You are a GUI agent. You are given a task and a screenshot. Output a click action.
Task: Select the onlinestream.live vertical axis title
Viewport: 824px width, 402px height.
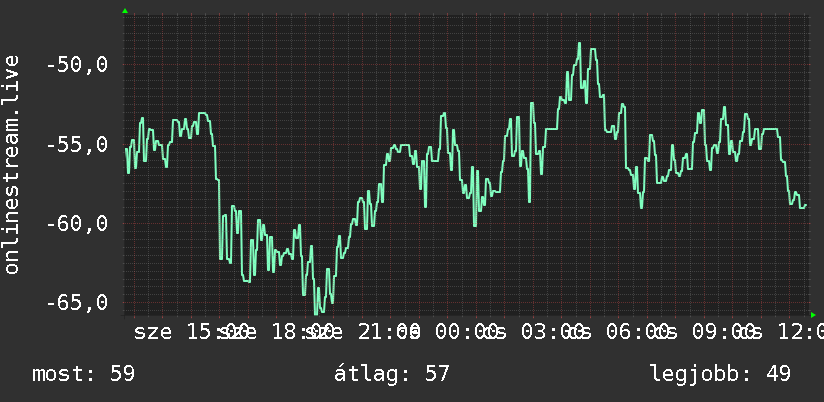click(x=11, y=164)
